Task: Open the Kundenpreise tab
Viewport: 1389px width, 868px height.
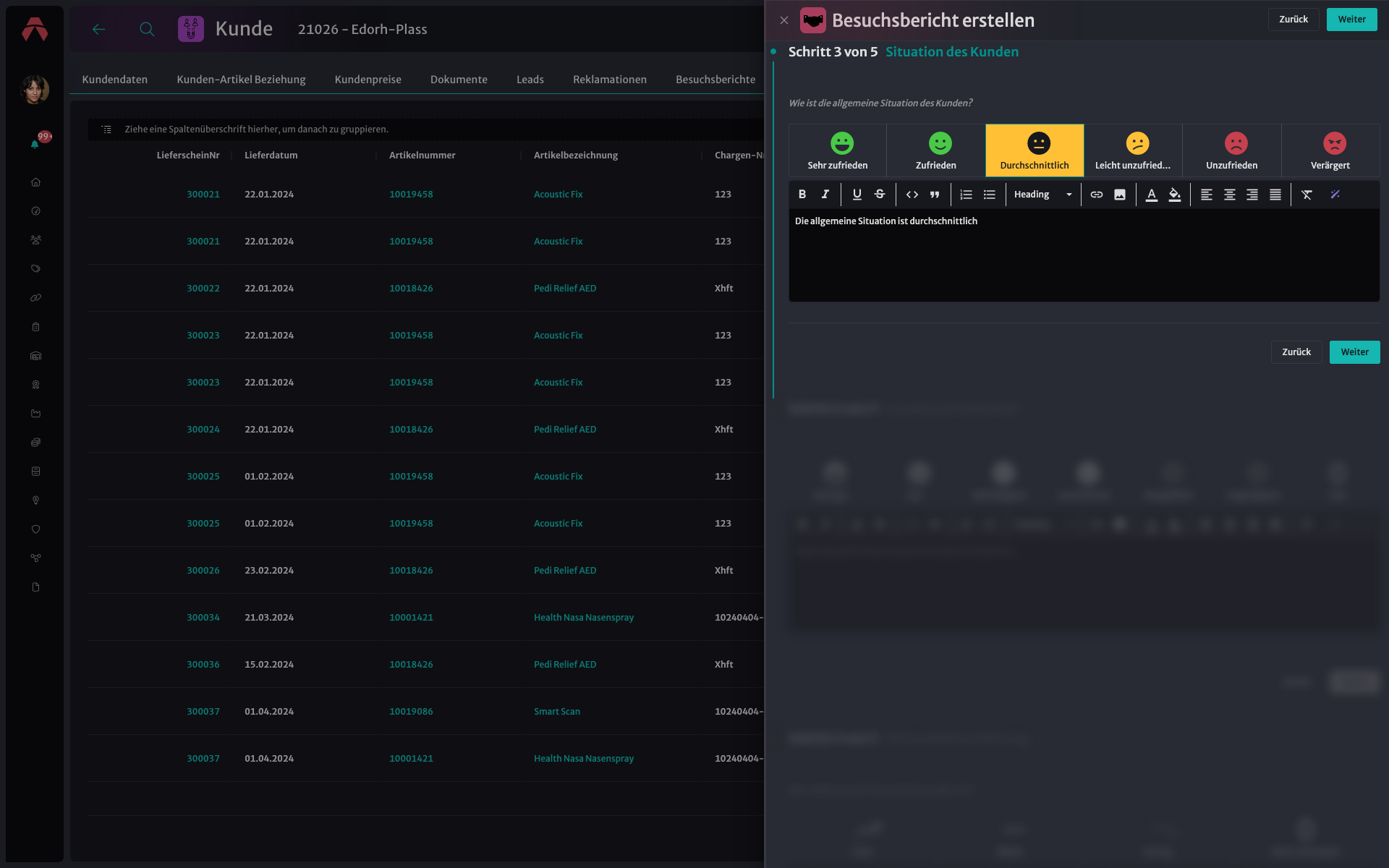Action: click(x=368, y=80)
